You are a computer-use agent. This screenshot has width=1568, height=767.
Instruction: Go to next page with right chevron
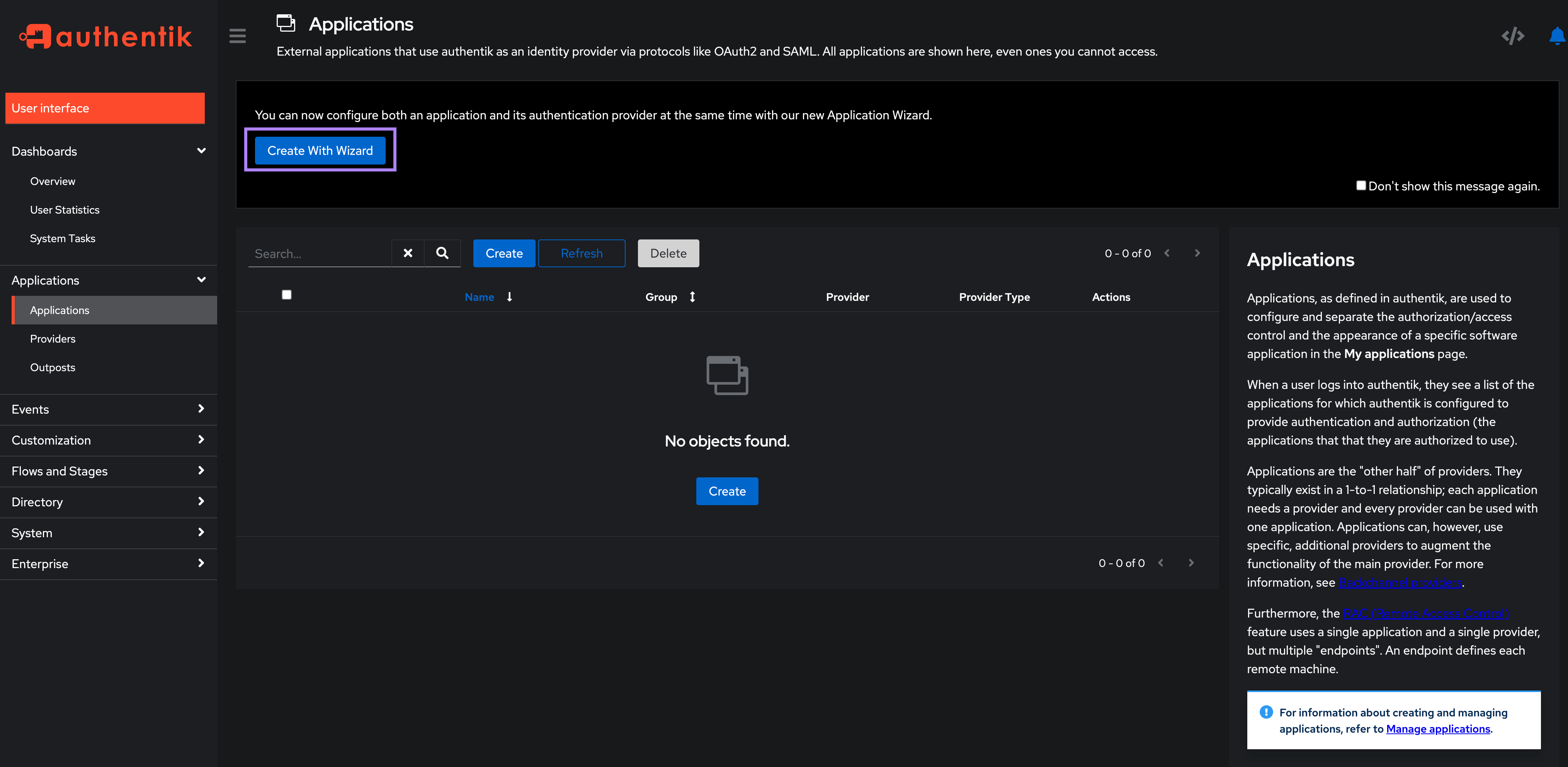(1197, 253)
